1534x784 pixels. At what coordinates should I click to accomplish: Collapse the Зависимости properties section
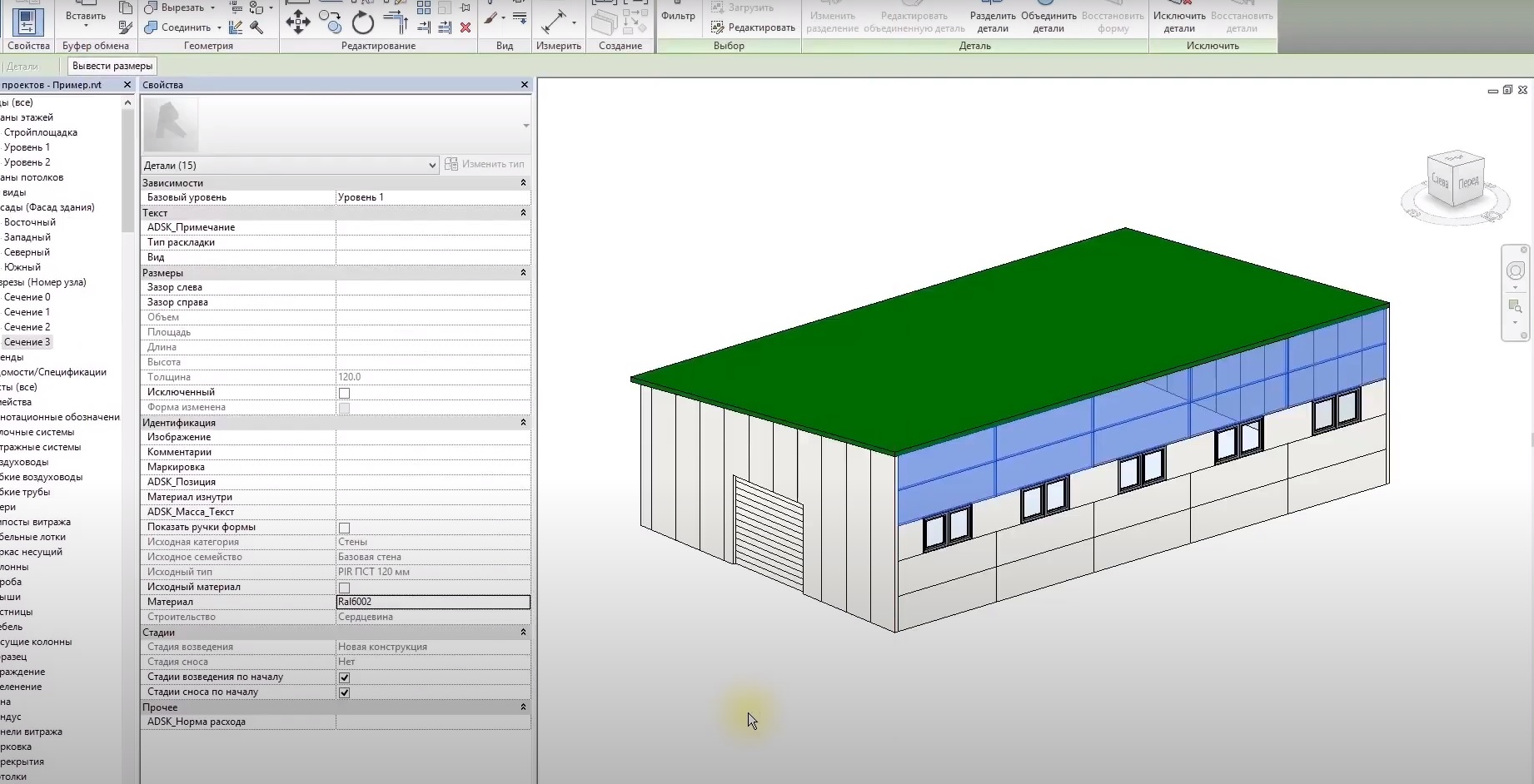(x=523, y=183)
